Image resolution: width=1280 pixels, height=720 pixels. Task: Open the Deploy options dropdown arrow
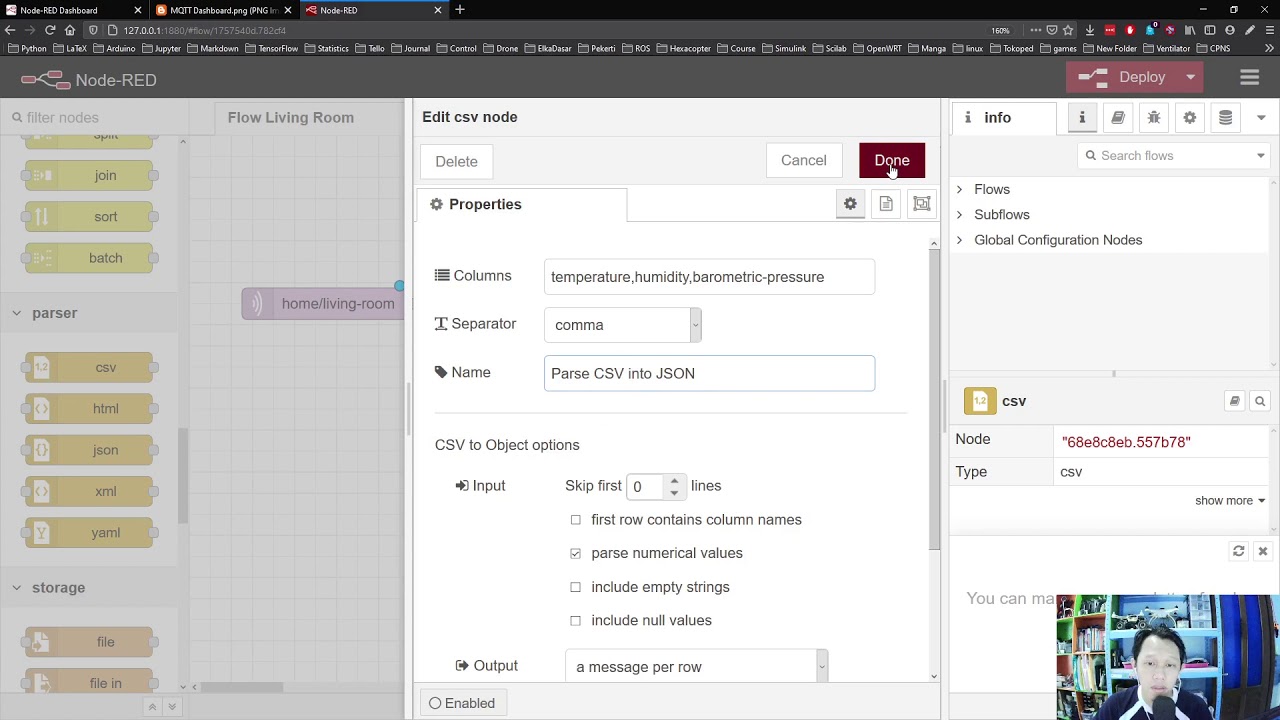(x=1190, y=77)
